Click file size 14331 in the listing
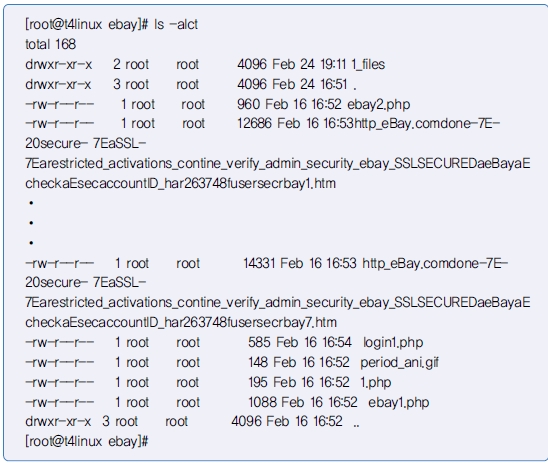 point(259,263)
